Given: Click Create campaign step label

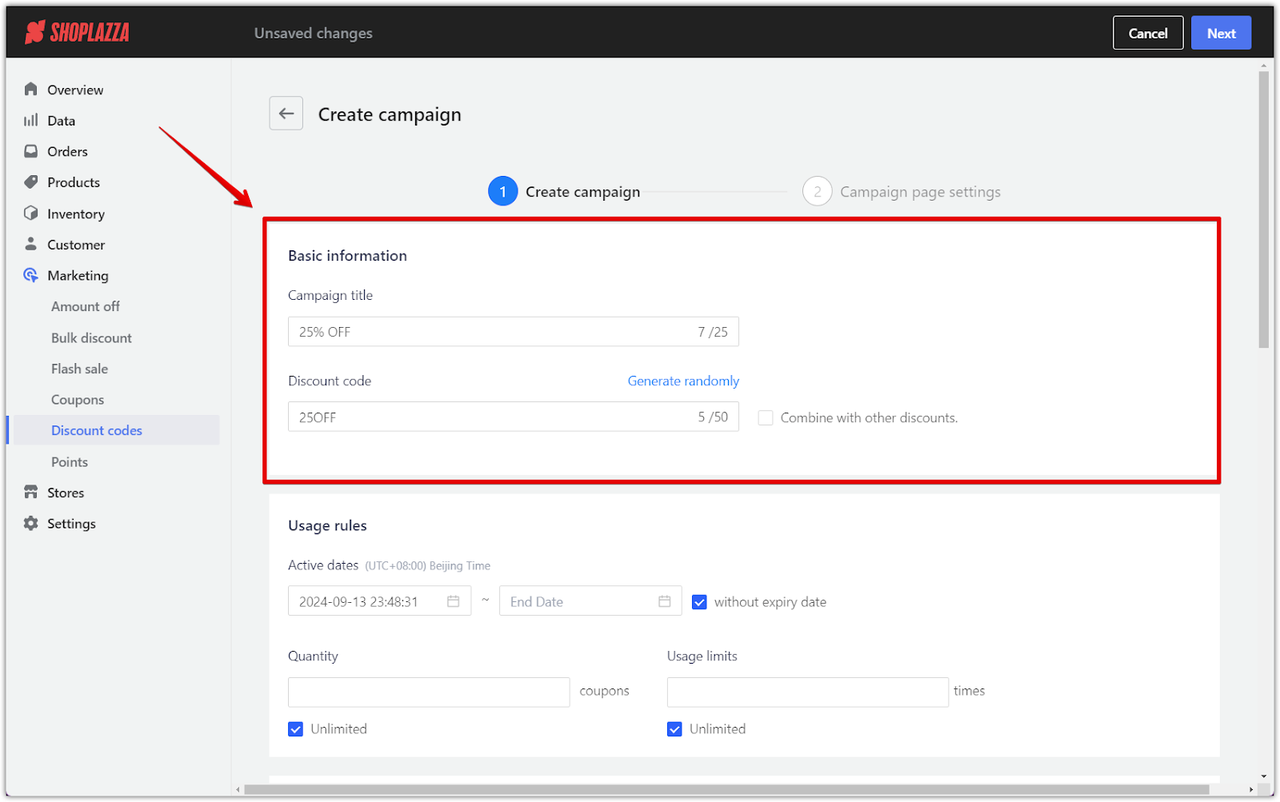Looking at the screenshot, I should coord(583,192).
